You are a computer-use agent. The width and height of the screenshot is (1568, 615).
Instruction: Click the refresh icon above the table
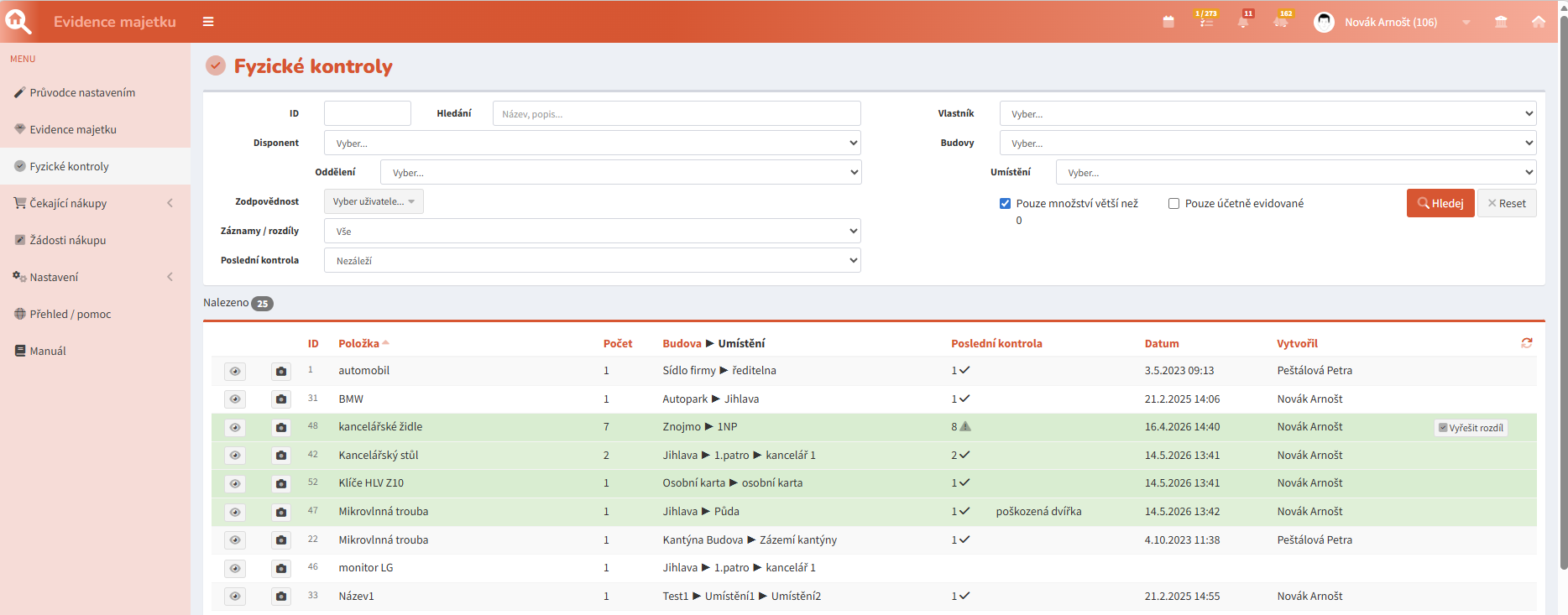tap(1527, 343)
